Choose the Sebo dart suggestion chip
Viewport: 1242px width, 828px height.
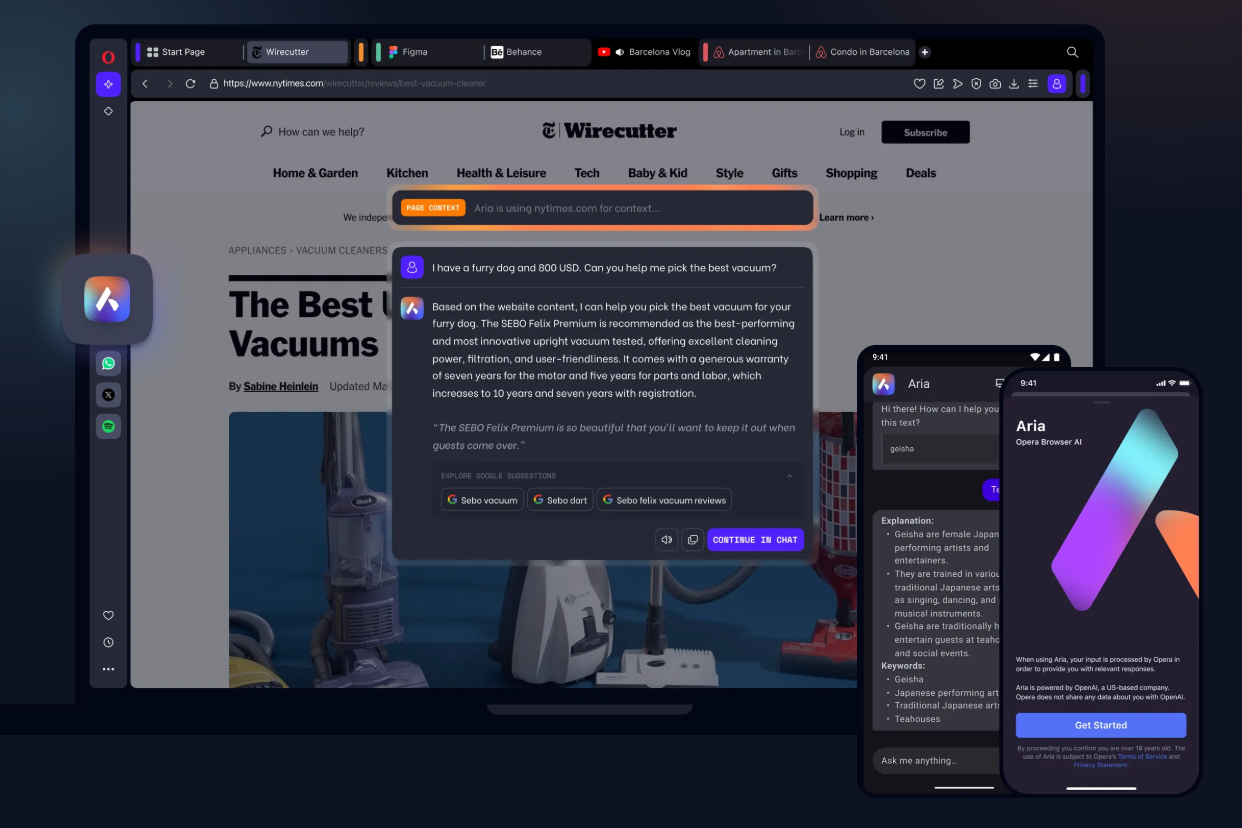(560, 500)
